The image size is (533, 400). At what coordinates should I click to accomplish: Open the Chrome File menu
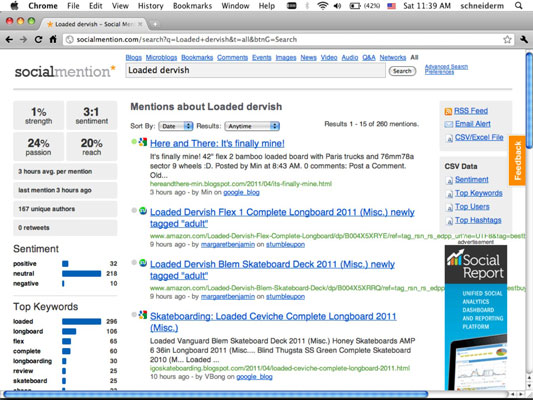(73, 6)
